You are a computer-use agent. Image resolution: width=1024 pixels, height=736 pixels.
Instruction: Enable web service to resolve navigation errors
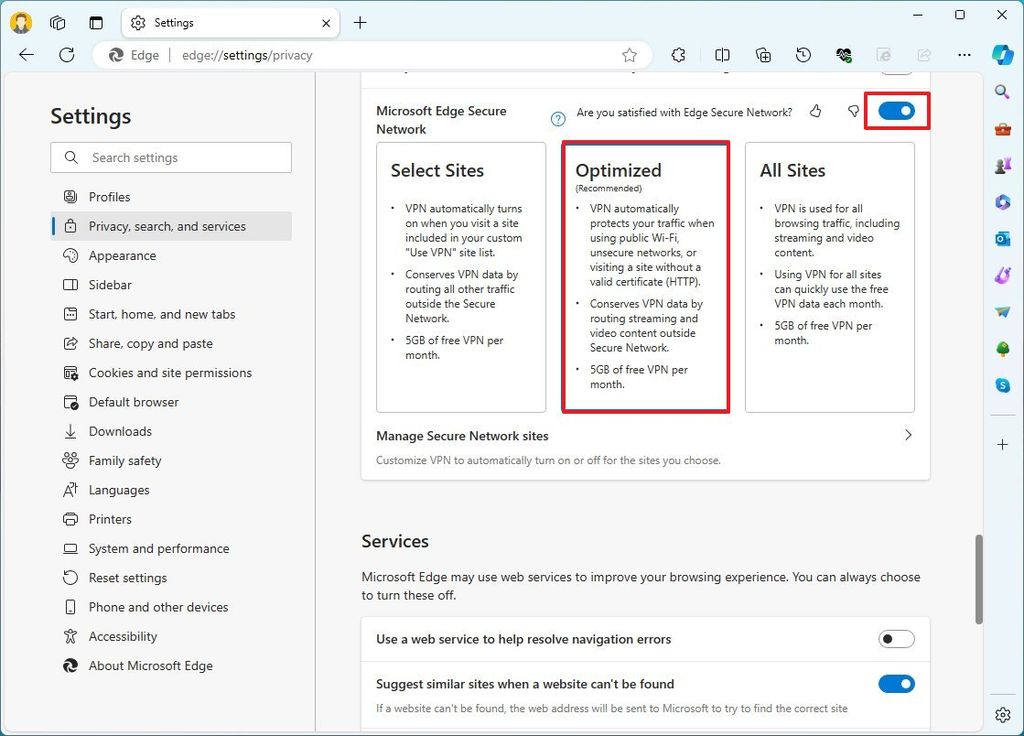click(x=896, y=639)
